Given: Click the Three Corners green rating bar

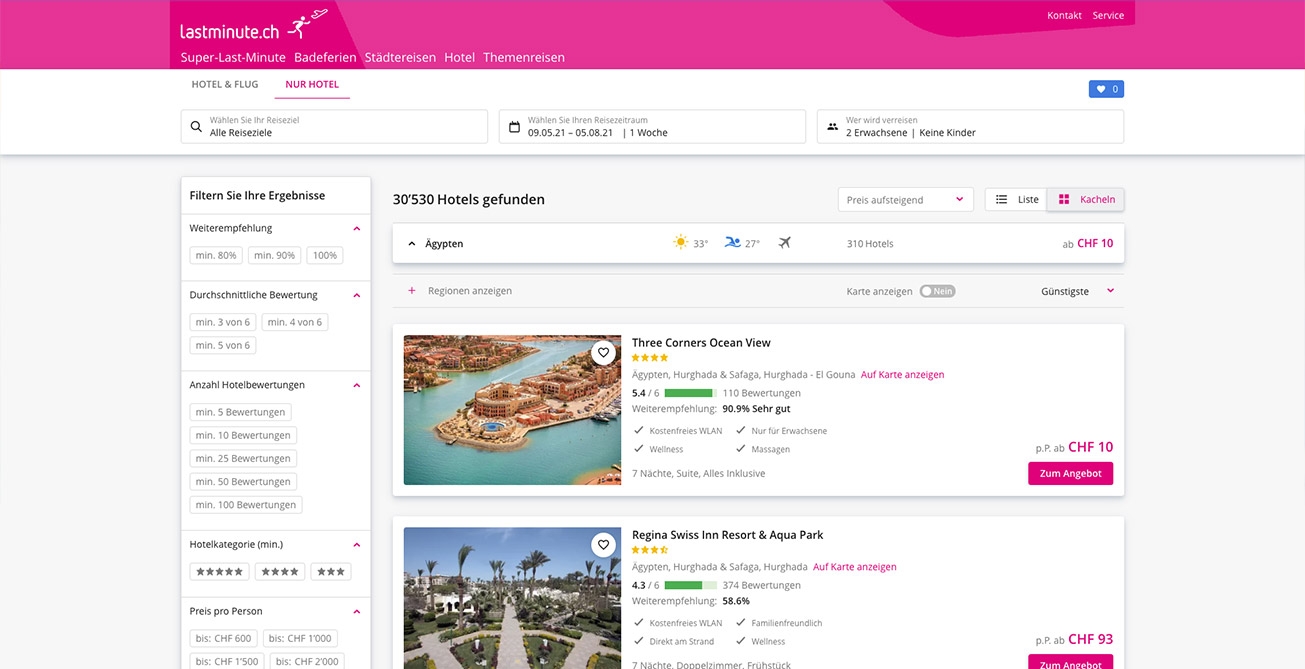Looking at the screenshot, I should tap(689, 393).
